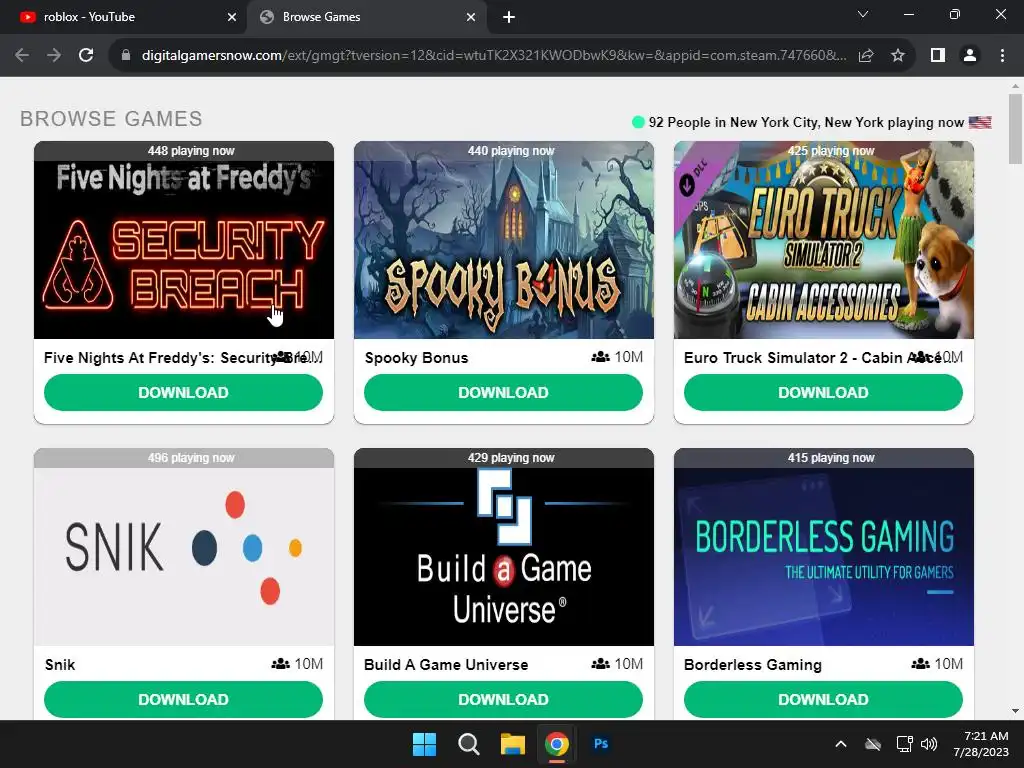Click '440 playing now' label

pos(511,151)
